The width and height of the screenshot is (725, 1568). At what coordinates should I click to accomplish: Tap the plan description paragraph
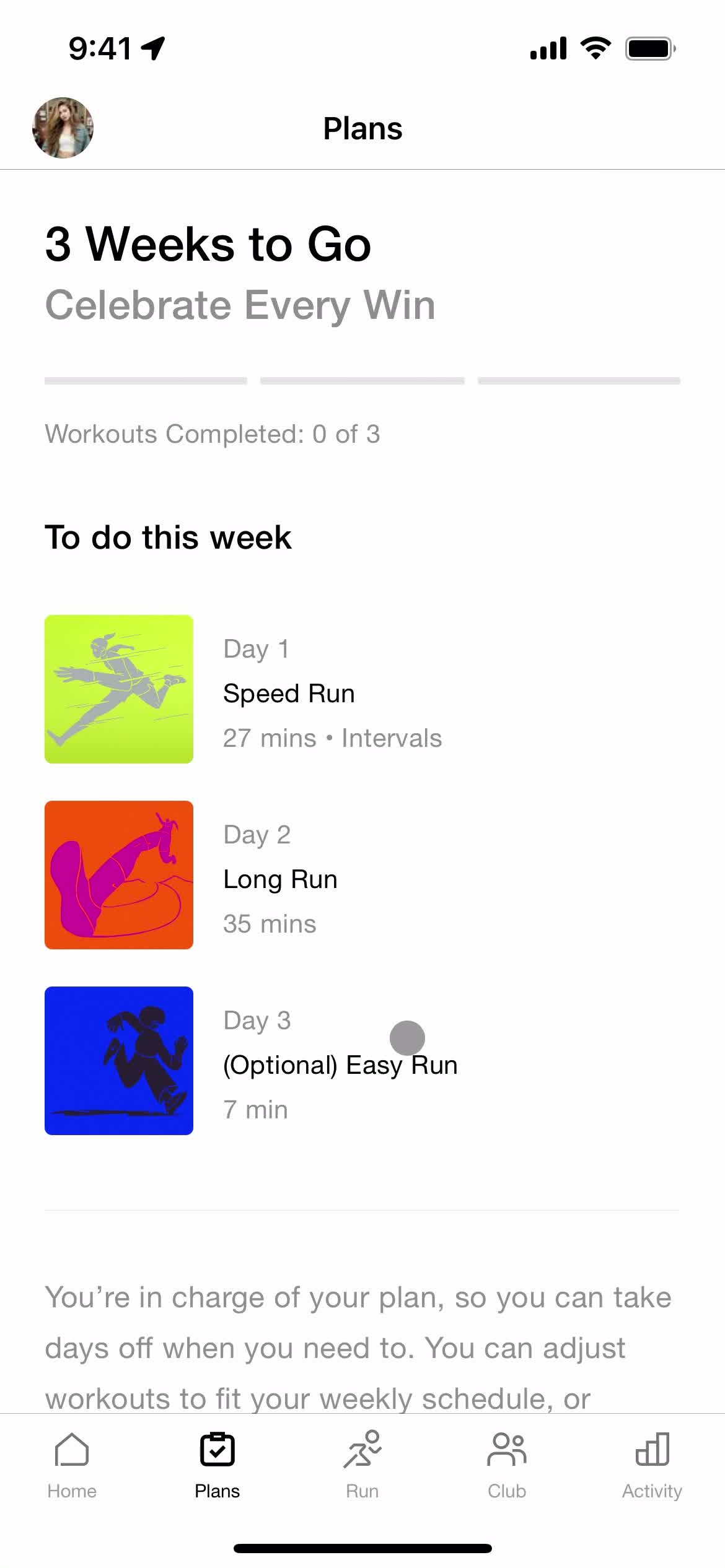[358, 1347]
